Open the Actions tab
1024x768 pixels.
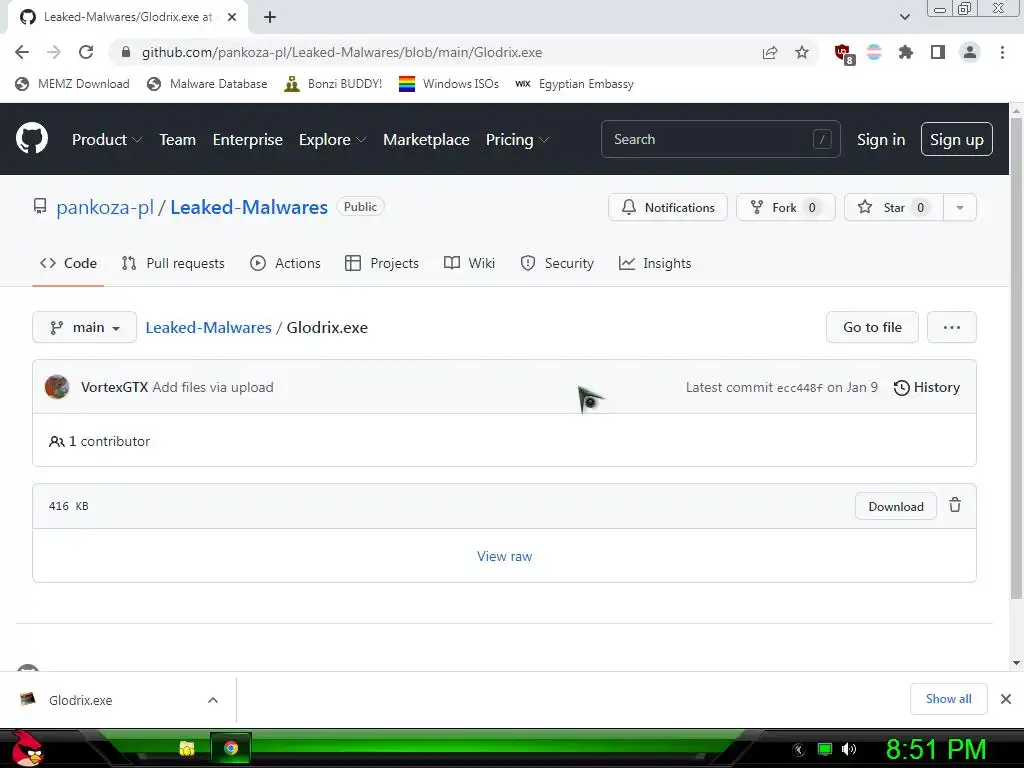pyautogui.click(x=285, y=263)
